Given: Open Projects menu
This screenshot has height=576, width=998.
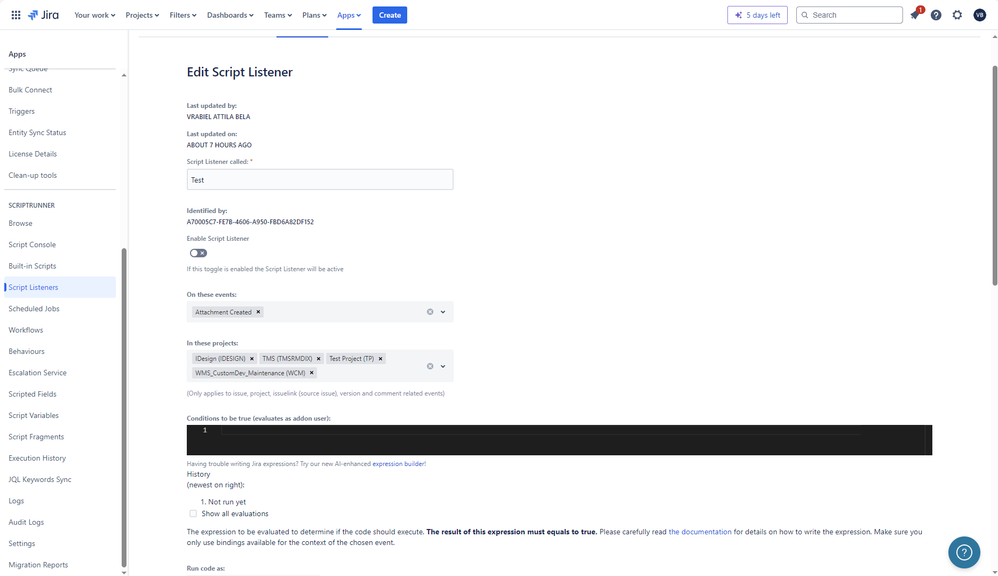Looking at the screenshot, I should pyautogui.click(x=142, y=15).
